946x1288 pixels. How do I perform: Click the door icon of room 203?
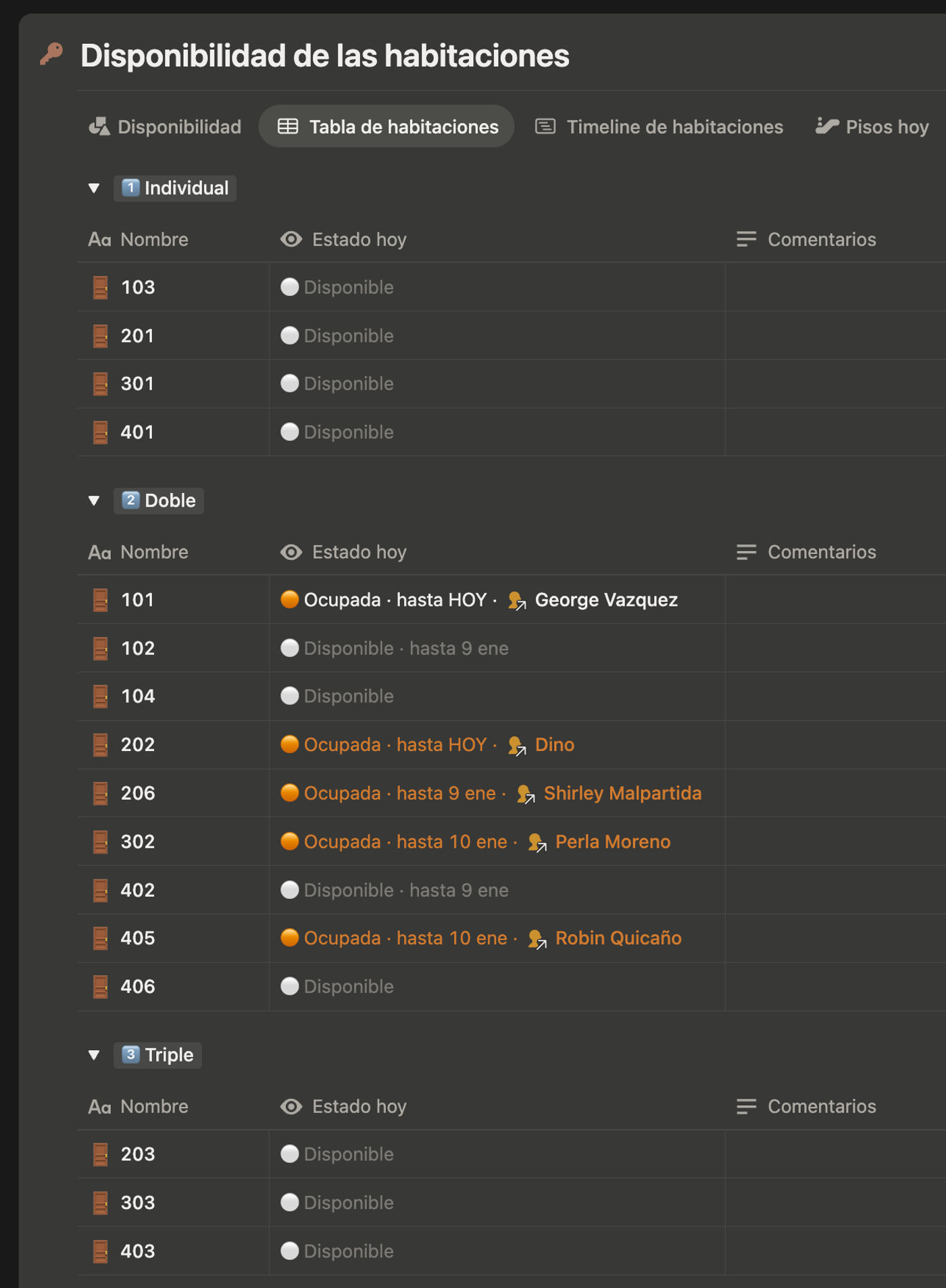point(101,1154)
